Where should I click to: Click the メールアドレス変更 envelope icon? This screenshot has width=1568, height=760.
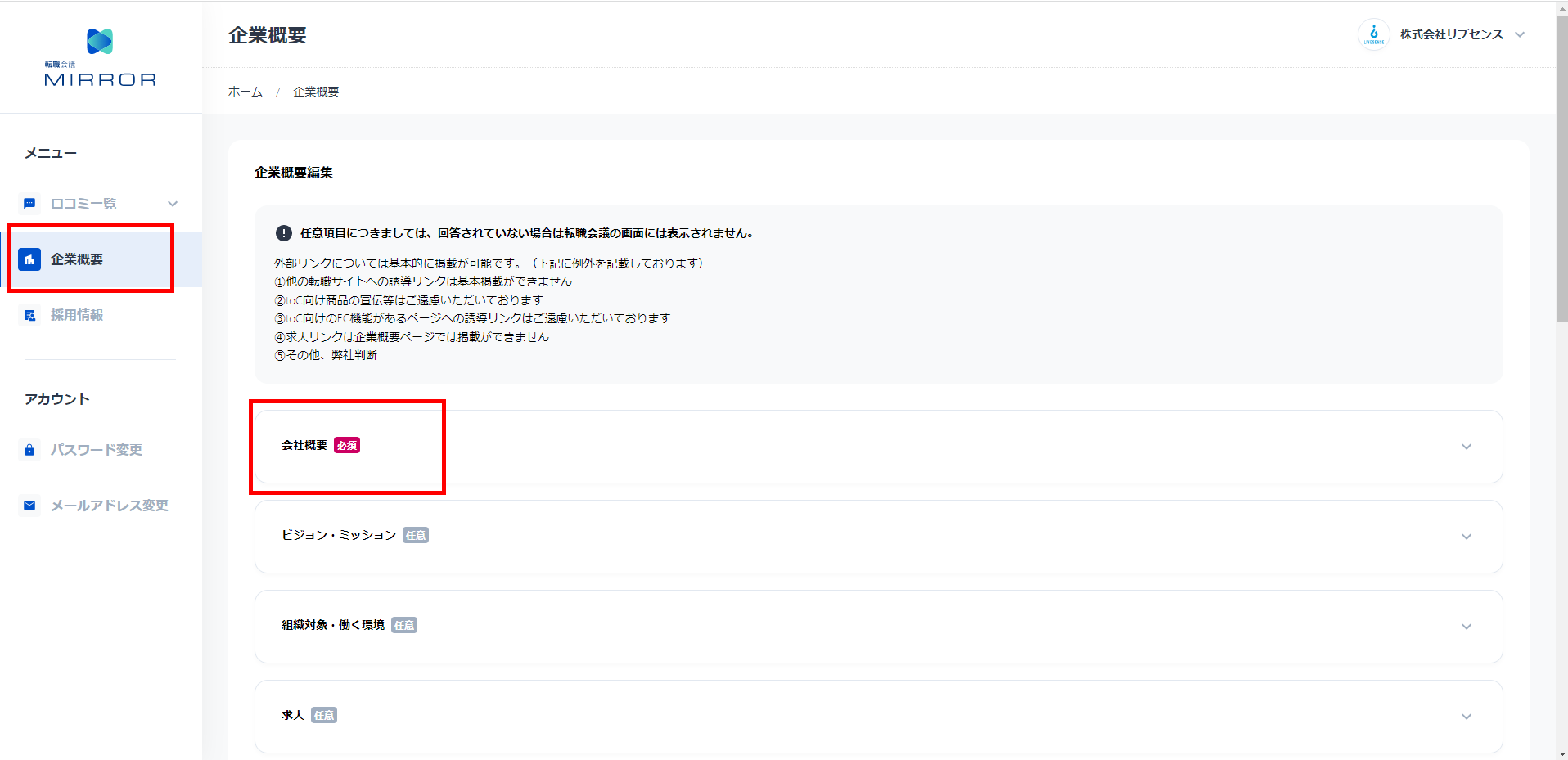pos(29,506)
